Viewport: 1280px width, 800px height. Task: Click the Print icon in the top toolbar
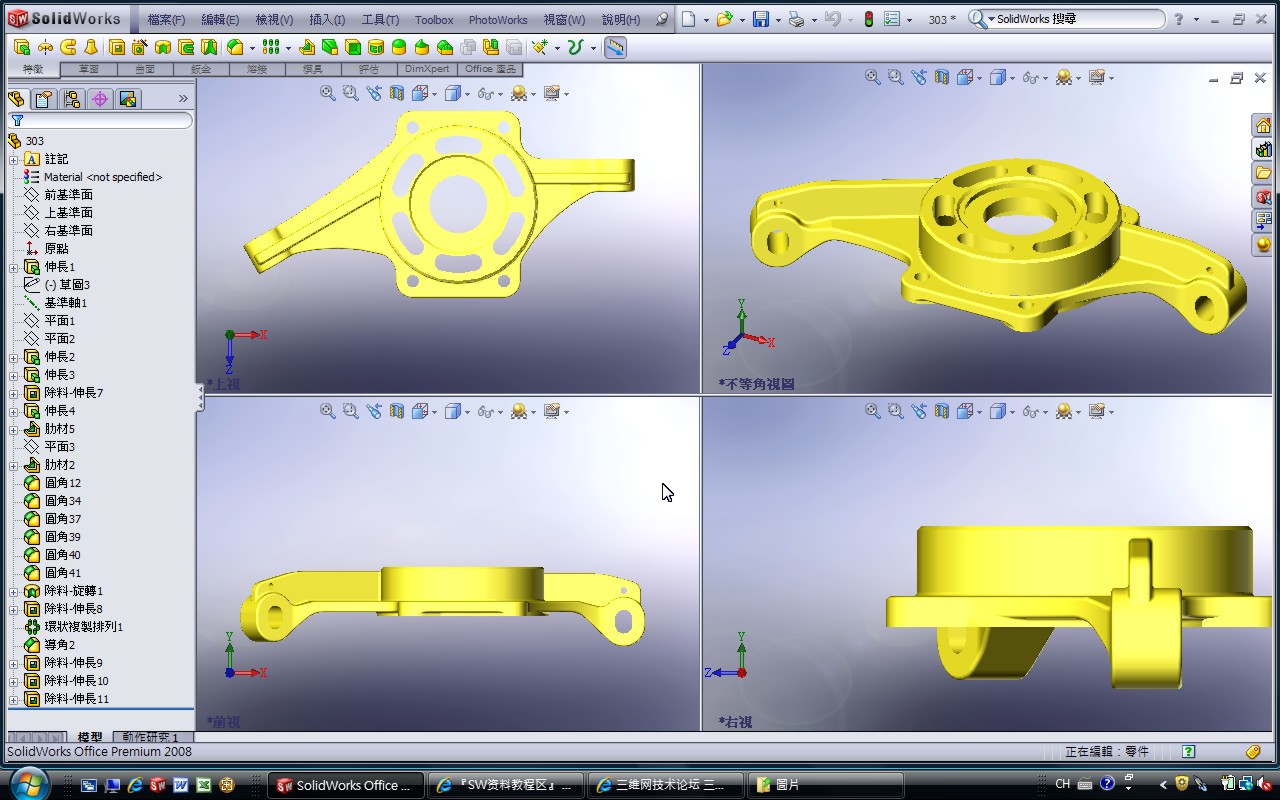[796, 19]
